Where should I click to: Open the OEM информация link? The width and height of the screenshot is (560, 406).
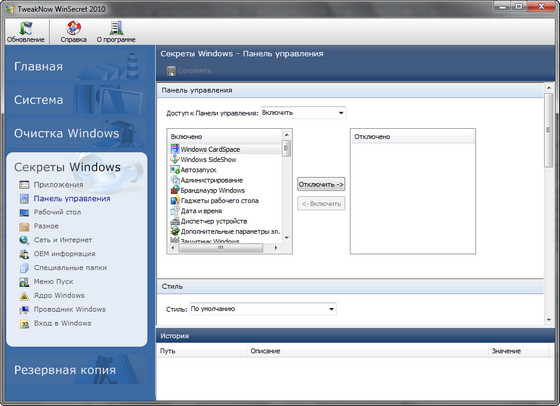(65, 254)
